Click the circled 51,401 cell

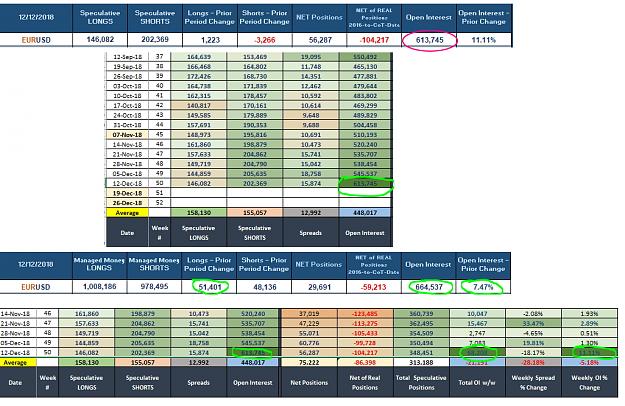(x=210, y=287)
